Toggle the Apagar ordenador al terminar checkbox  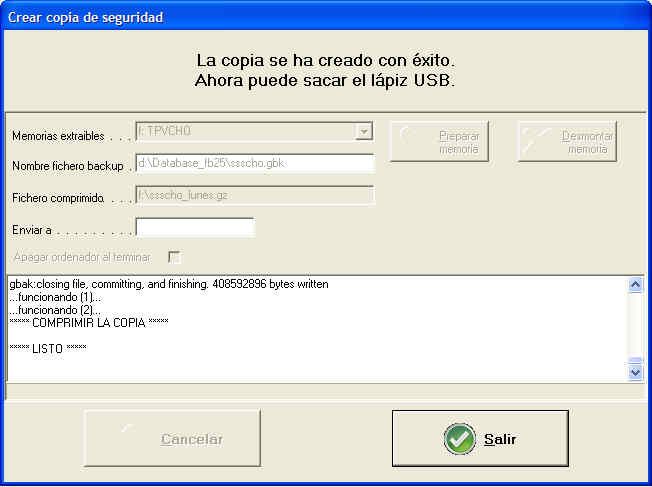tap(174, 257)
